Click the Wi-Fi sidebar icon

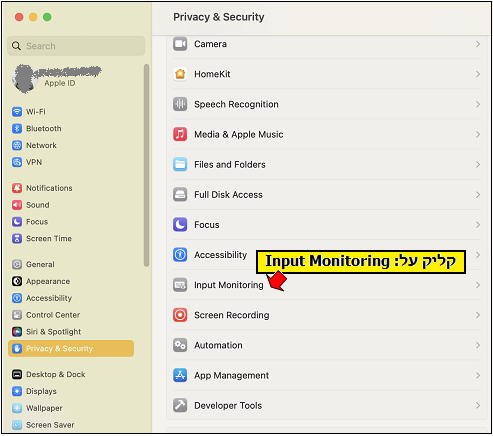click(x=17, y=112)
